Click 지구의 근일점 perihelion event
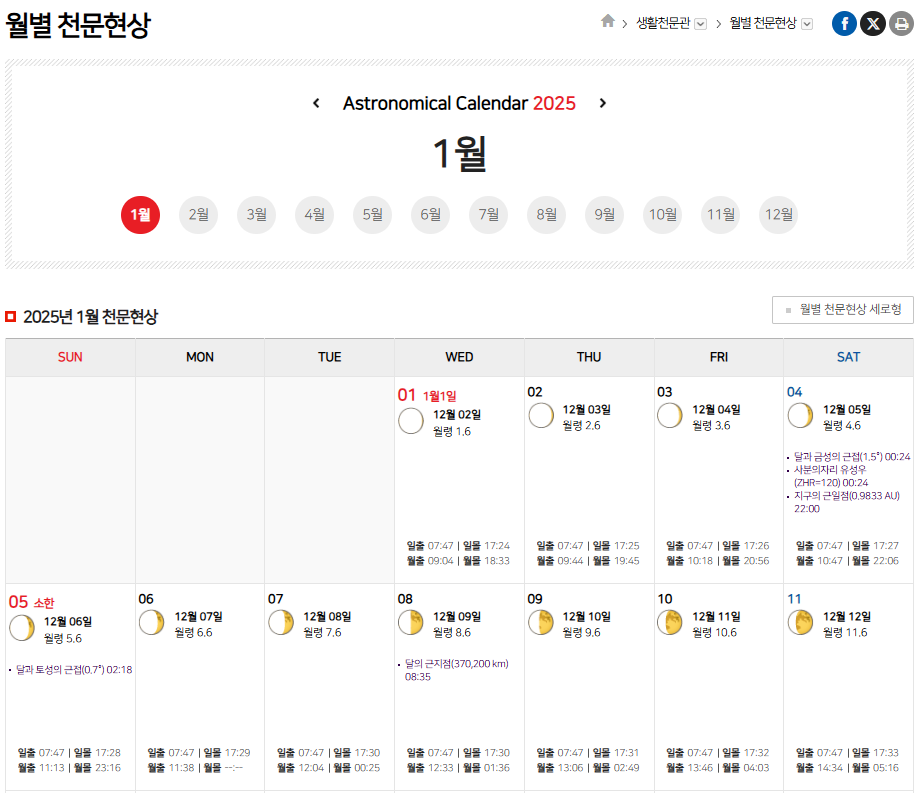This screenshot has height=793, width=920. [x=846, y=495]
